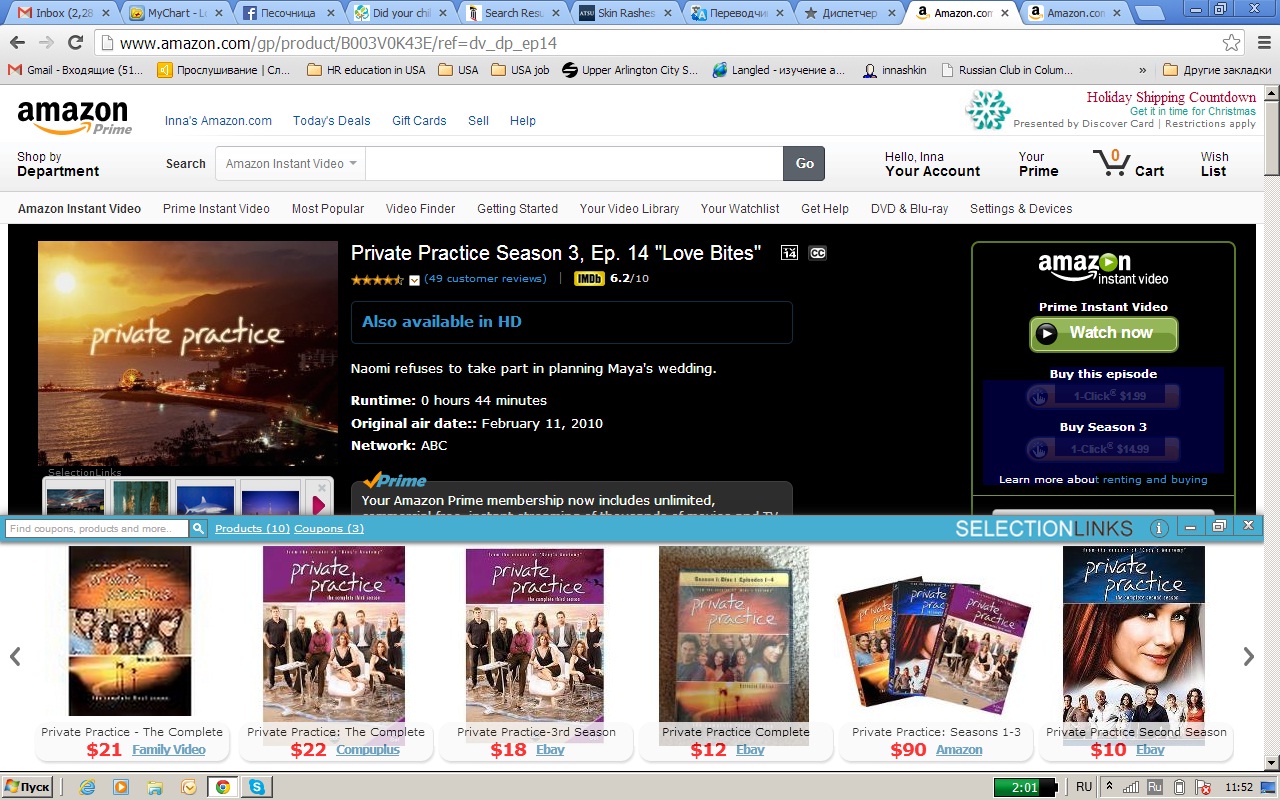Open Skype from the taskbar

257,787
